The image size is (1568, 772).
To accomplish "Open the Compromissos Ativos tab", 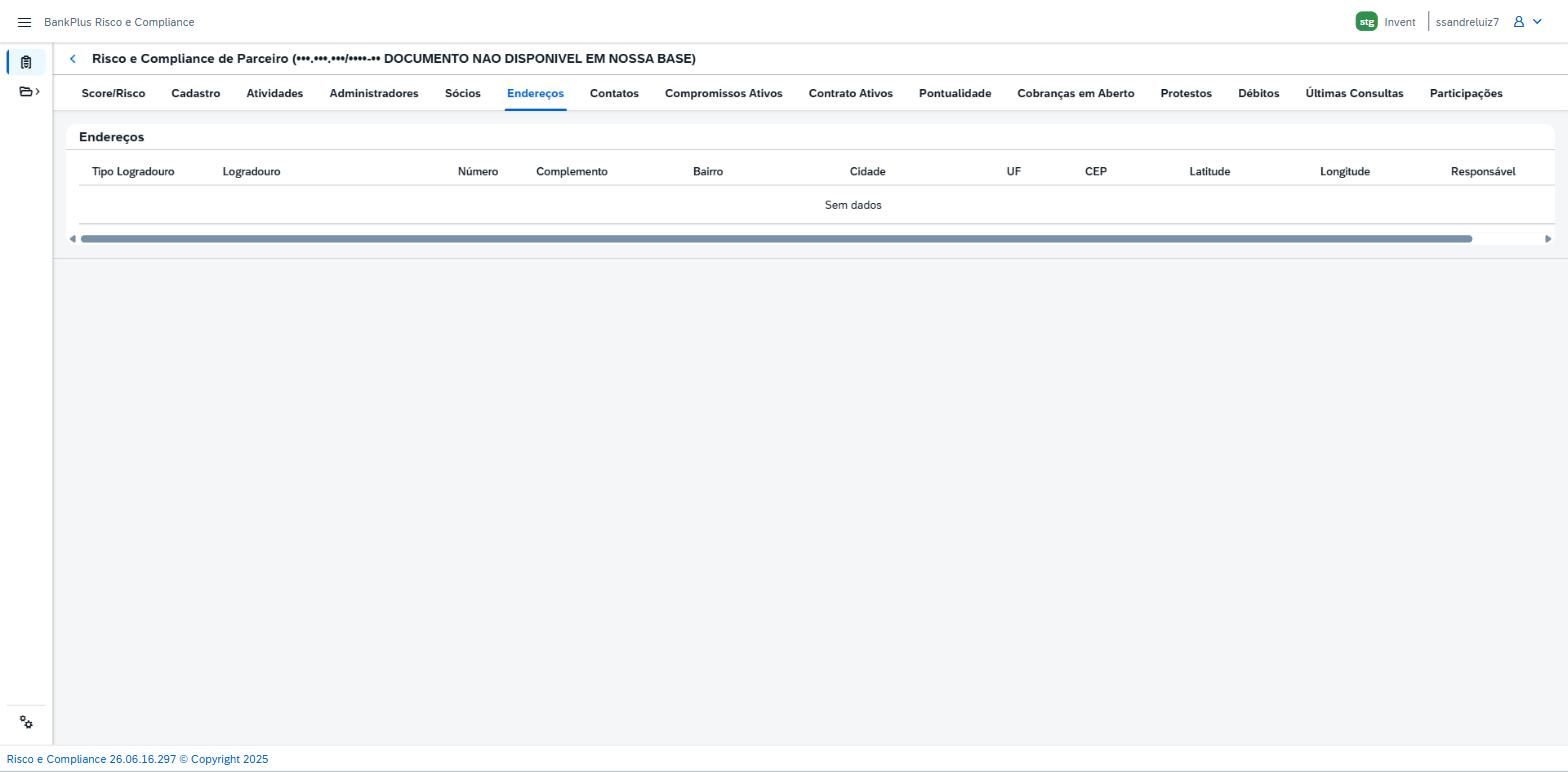I will (x=724, y=93).
